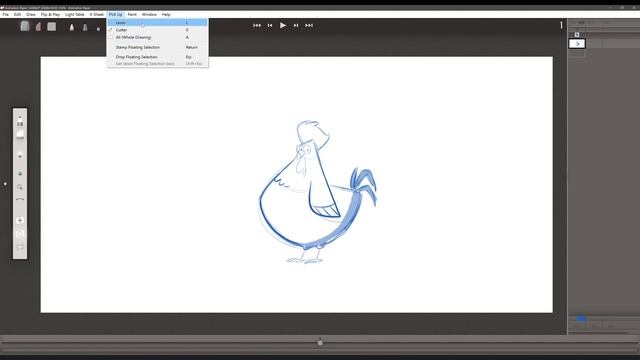Step back one frame
Image resolution: width=640 pixels, height=360 pixels.
coord(270,25)
